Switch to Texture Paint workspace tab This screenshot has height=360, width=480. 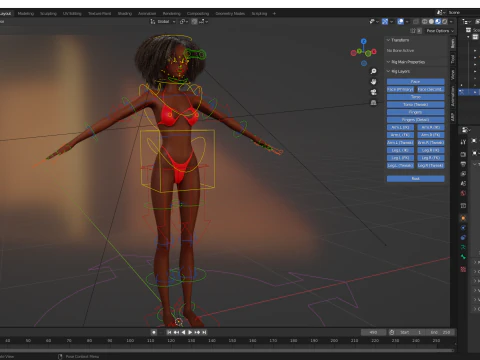coord(100,14)
